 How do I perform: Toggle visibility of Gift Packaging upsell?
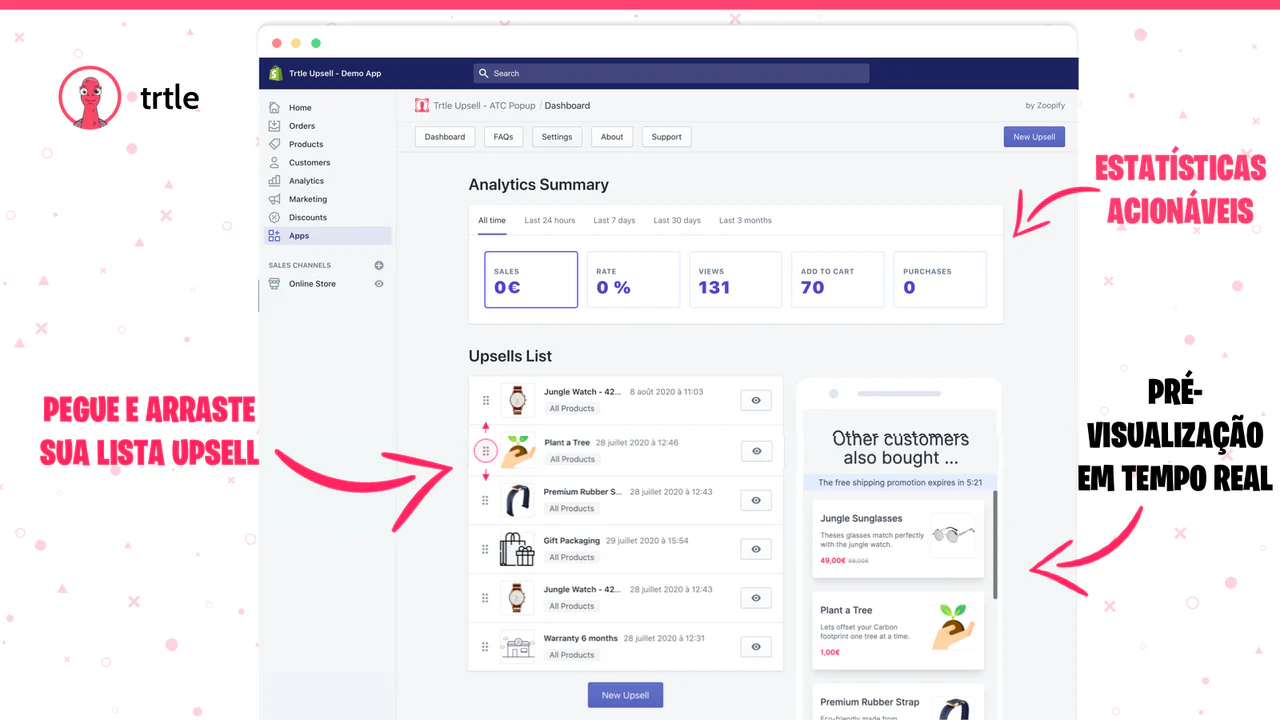pos(756,549)
